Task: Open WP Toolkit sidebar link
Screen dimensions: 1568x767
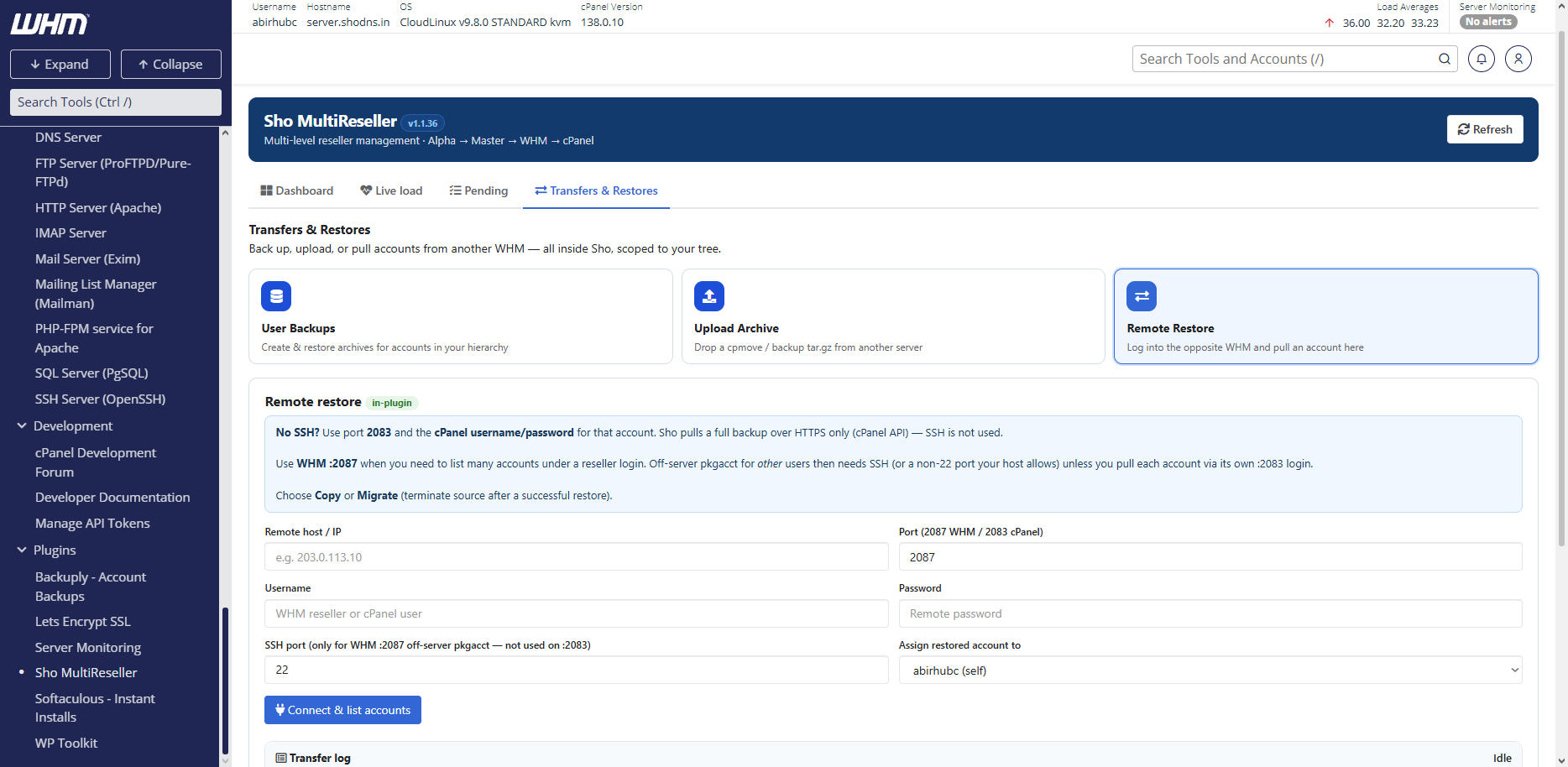Action: point(65,743)
